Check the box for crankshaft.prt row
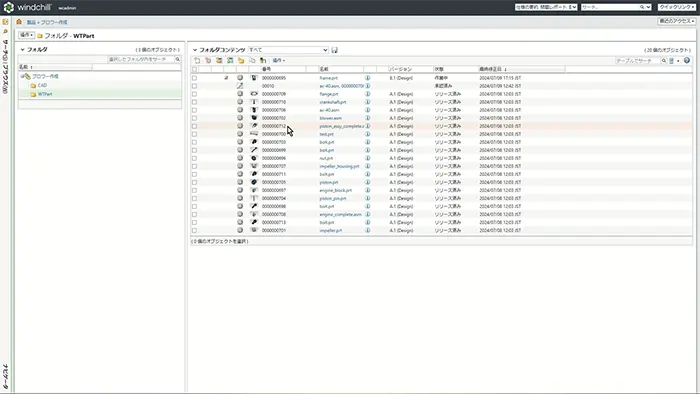 [194, 102]
